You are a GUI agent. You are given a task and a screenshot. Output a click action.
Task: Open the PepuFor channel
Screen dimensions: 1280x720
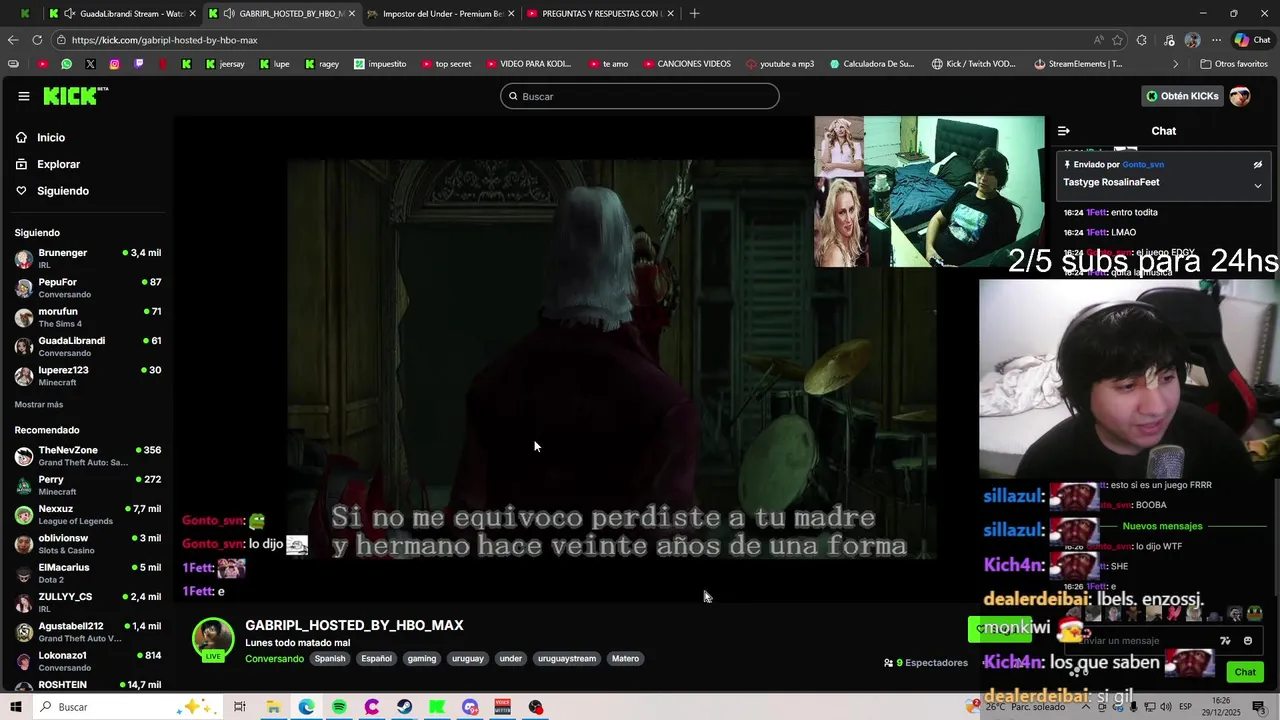[x=88, y=288]
